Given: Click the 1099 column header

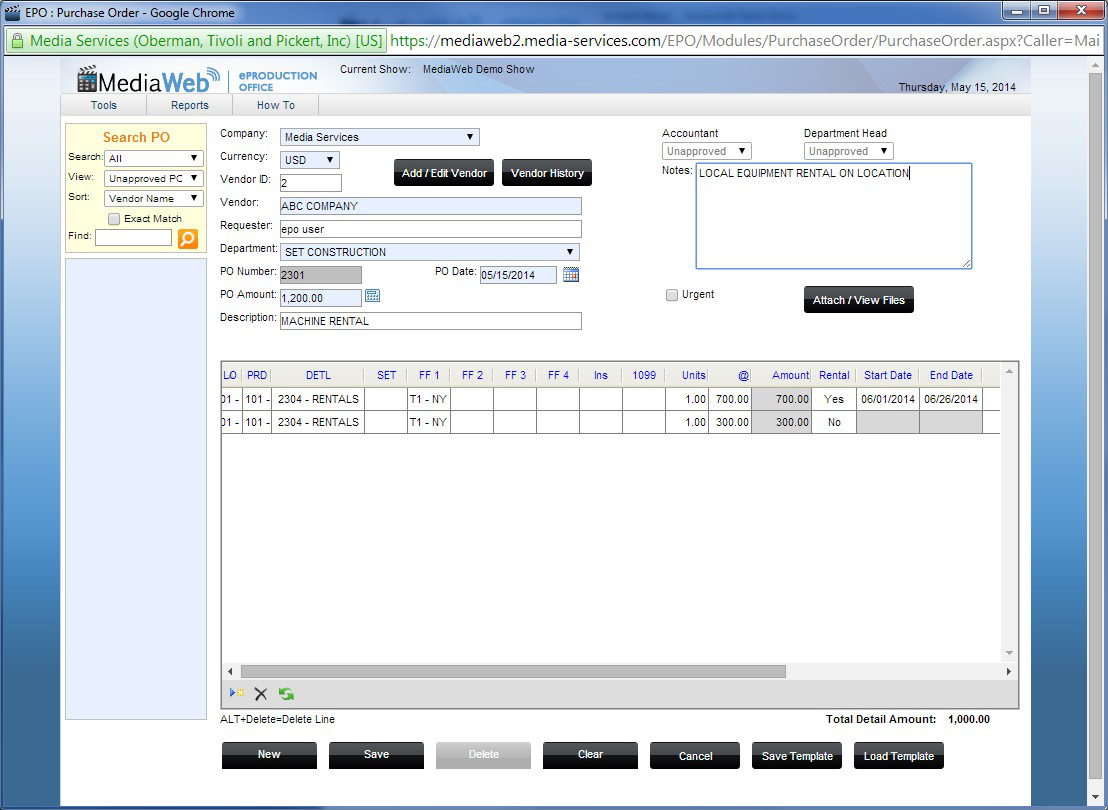Looking at the screenshot, I should [644, 375].
